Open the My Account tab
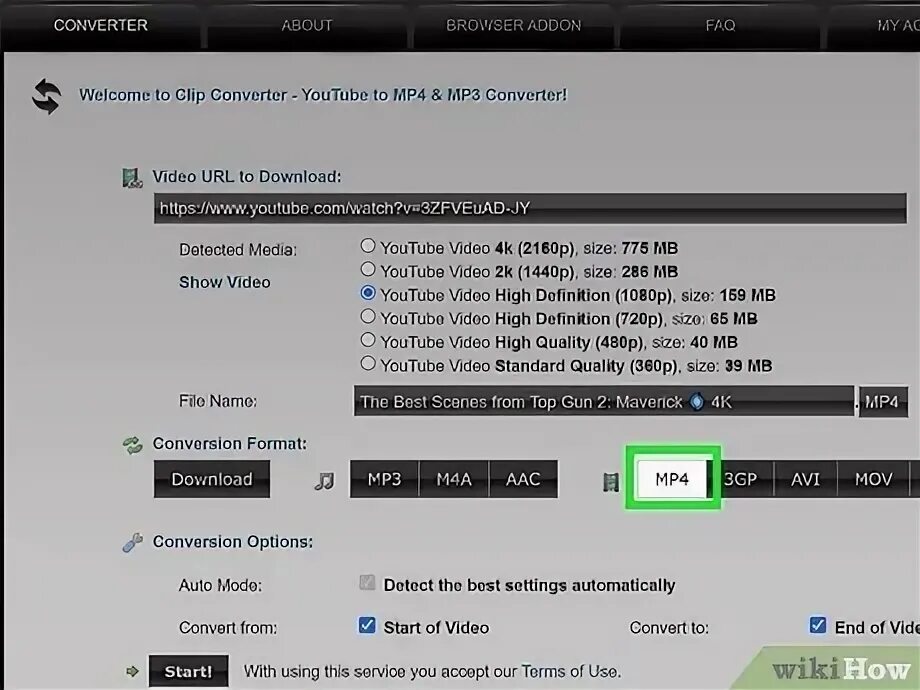This screenshot has height=690, width=920. [874, 25]
